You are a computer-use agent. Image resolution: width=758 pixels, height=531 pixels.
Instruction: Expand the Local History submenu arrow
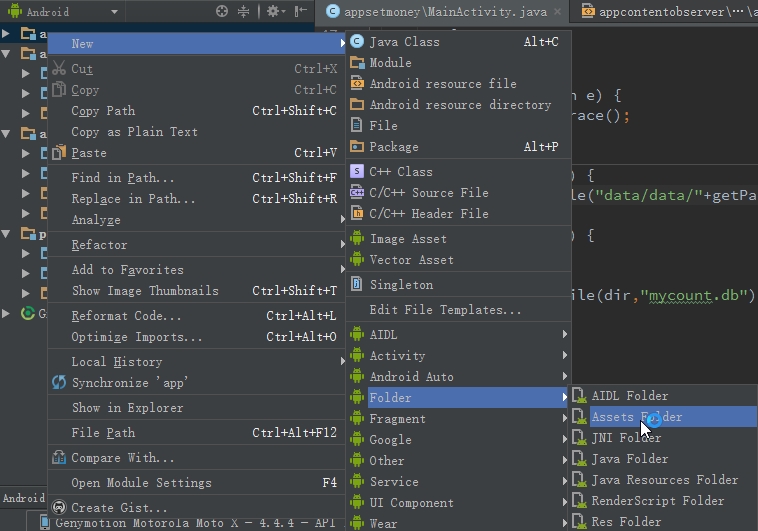[342, 361]
